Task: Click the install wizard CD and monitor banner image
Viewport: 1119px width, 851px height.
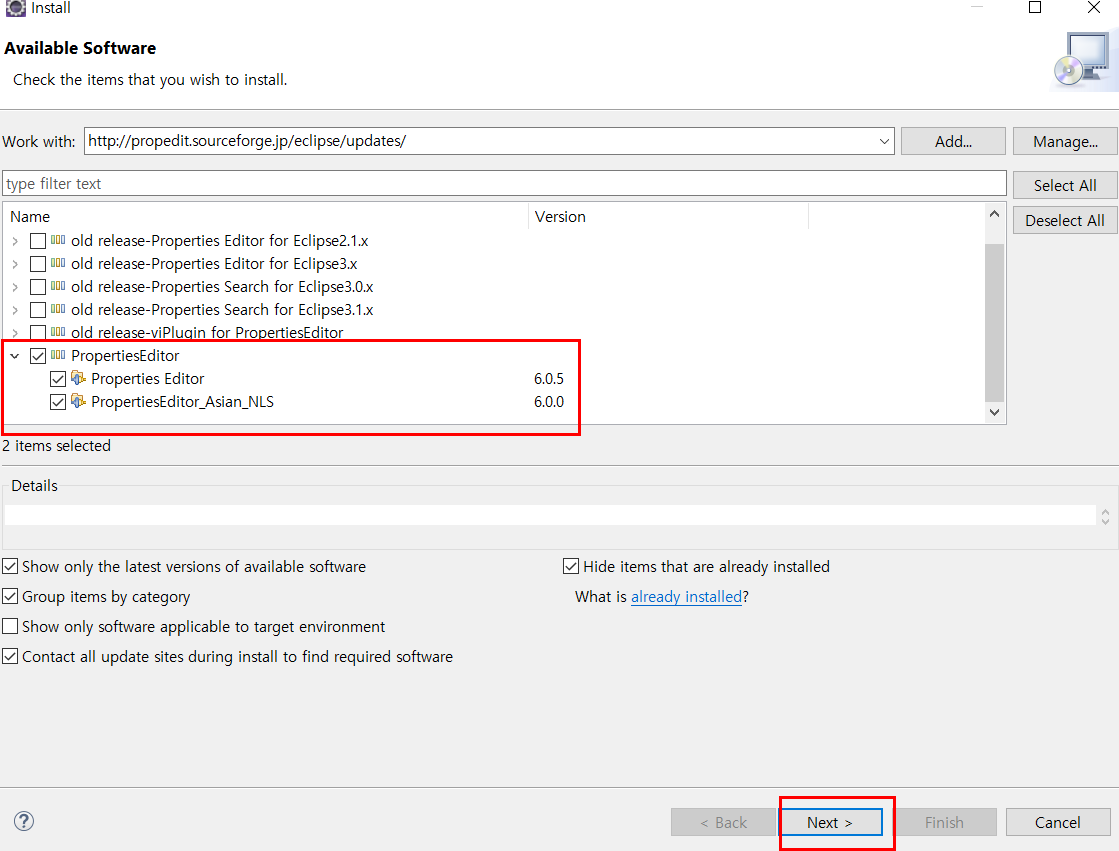Action: point(1083,61)
